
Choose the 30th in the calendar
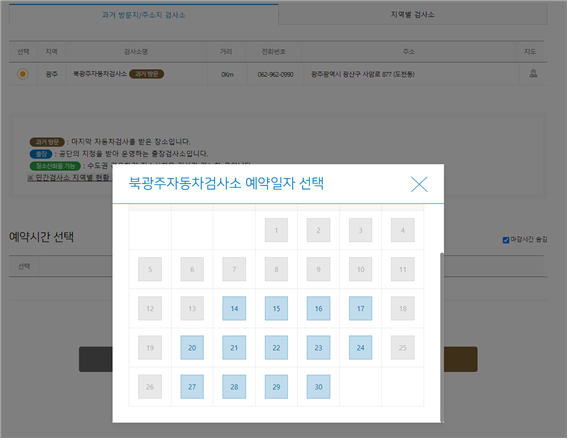tap(319, 388)
